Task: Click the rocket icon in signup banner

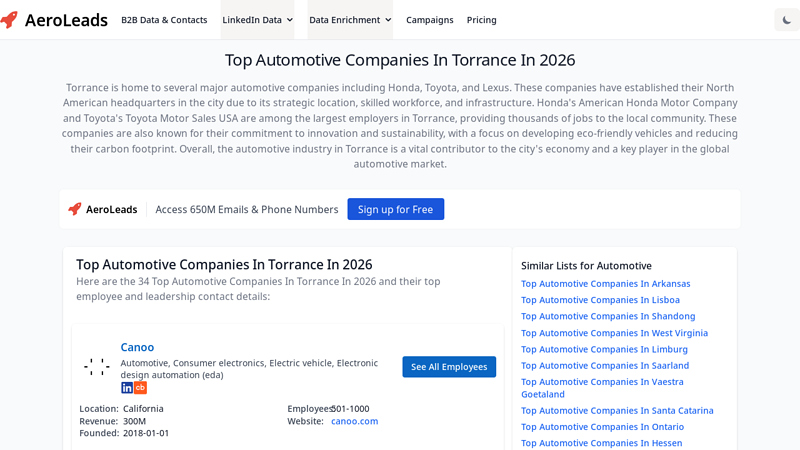Action: coord(74,209)
